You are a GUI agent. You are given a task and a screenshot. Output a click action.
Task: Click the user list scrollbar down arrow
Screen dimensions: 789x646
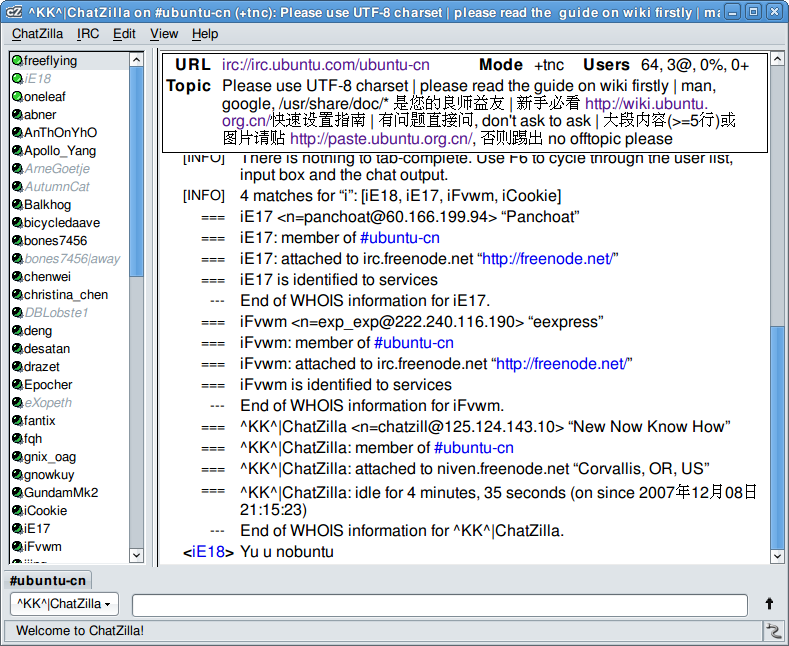click(136, 555)
